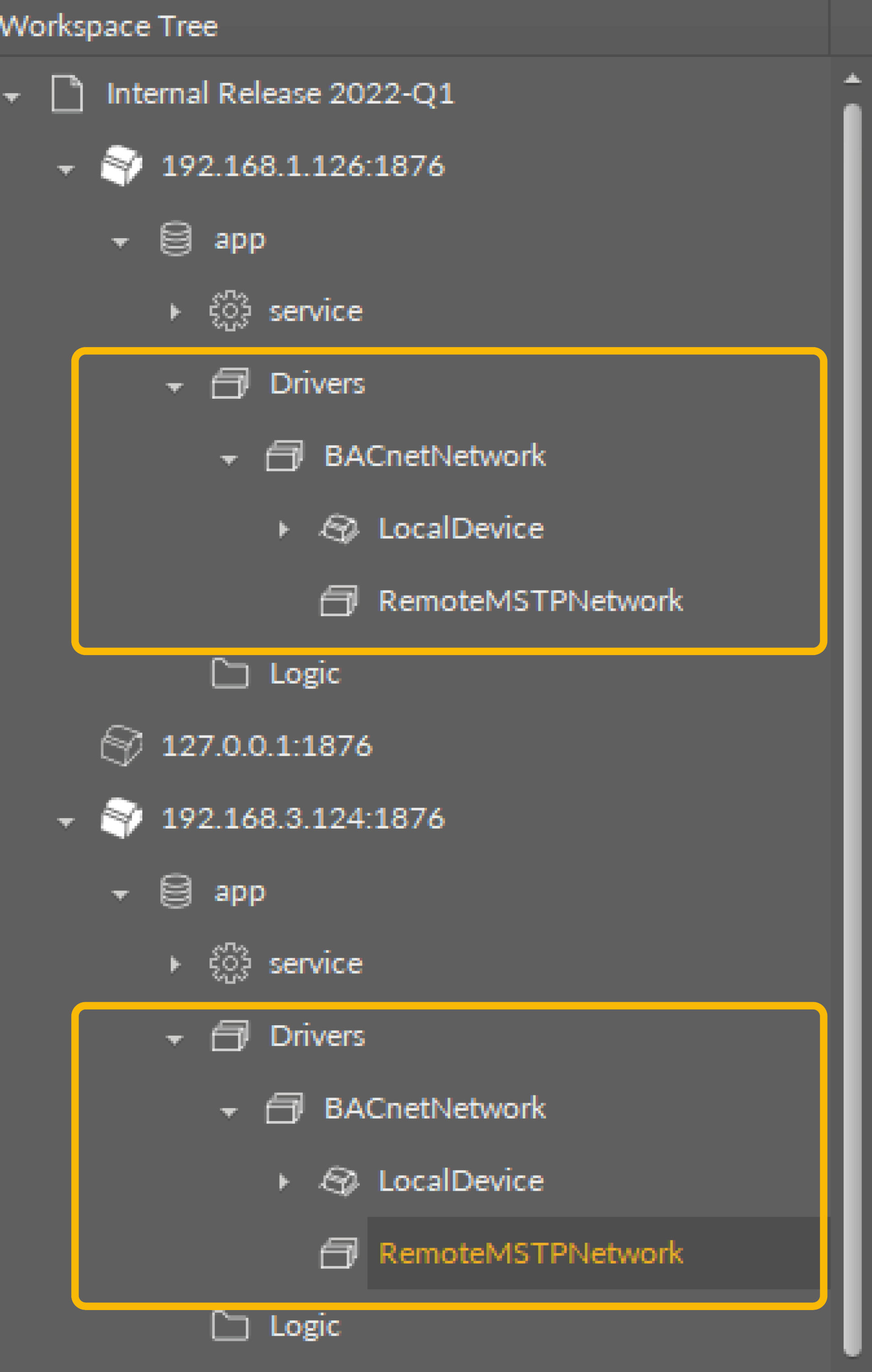This screenshot has width=872, height=1372.
Task: Click the gear icon of the first service node
Action: tap(230, 311)
